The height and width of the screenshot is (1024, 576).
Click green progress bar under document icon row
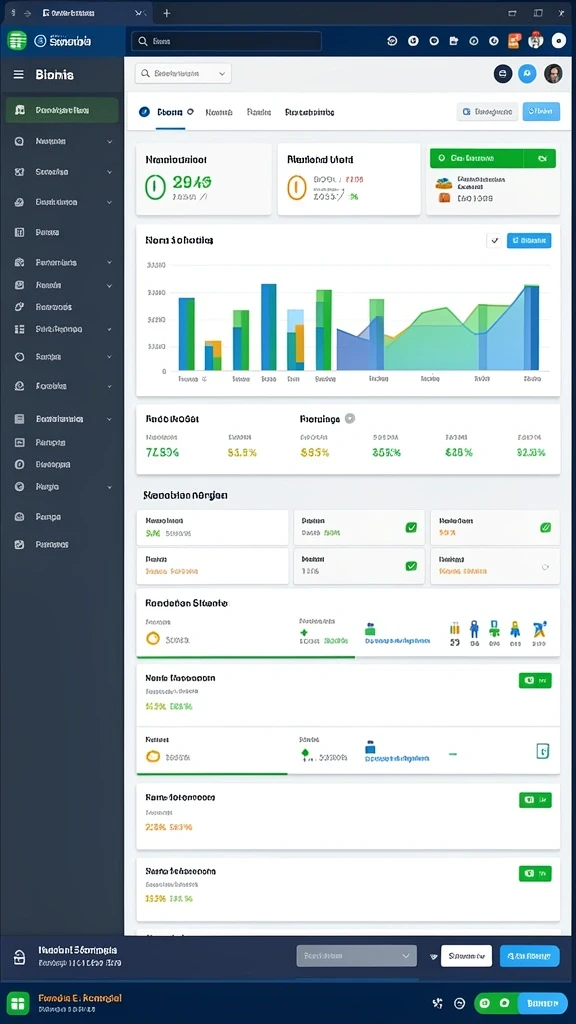212,774
